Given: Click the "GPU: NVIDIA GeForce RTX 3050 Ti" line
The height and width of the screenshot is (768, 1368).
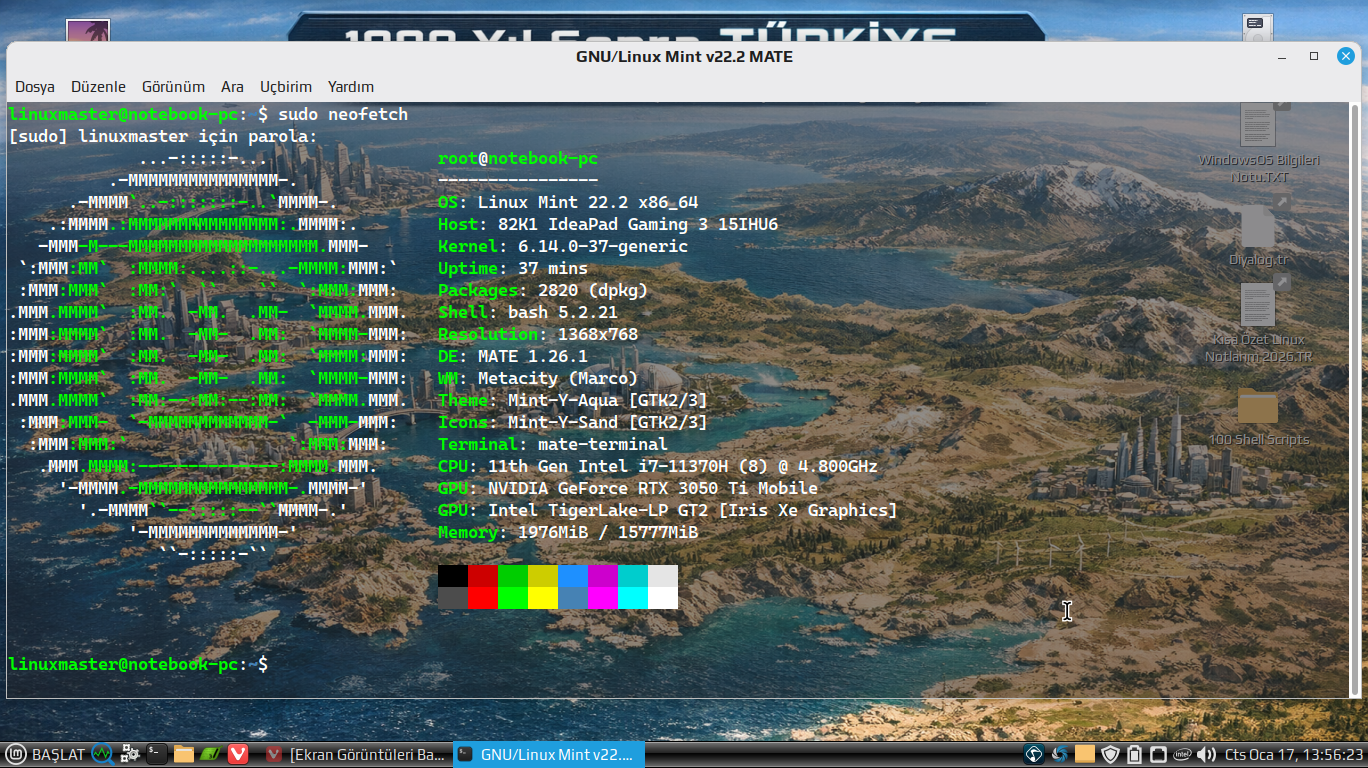Looking at the screenshot, I should point(628,488).
